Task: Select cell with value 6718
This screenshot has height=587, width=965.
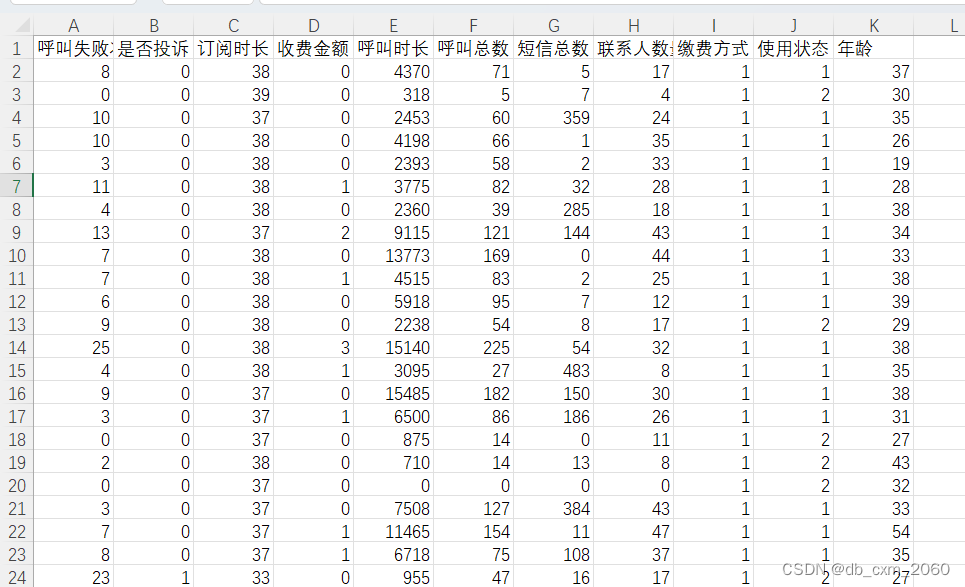Action: [x=393, y=554]
